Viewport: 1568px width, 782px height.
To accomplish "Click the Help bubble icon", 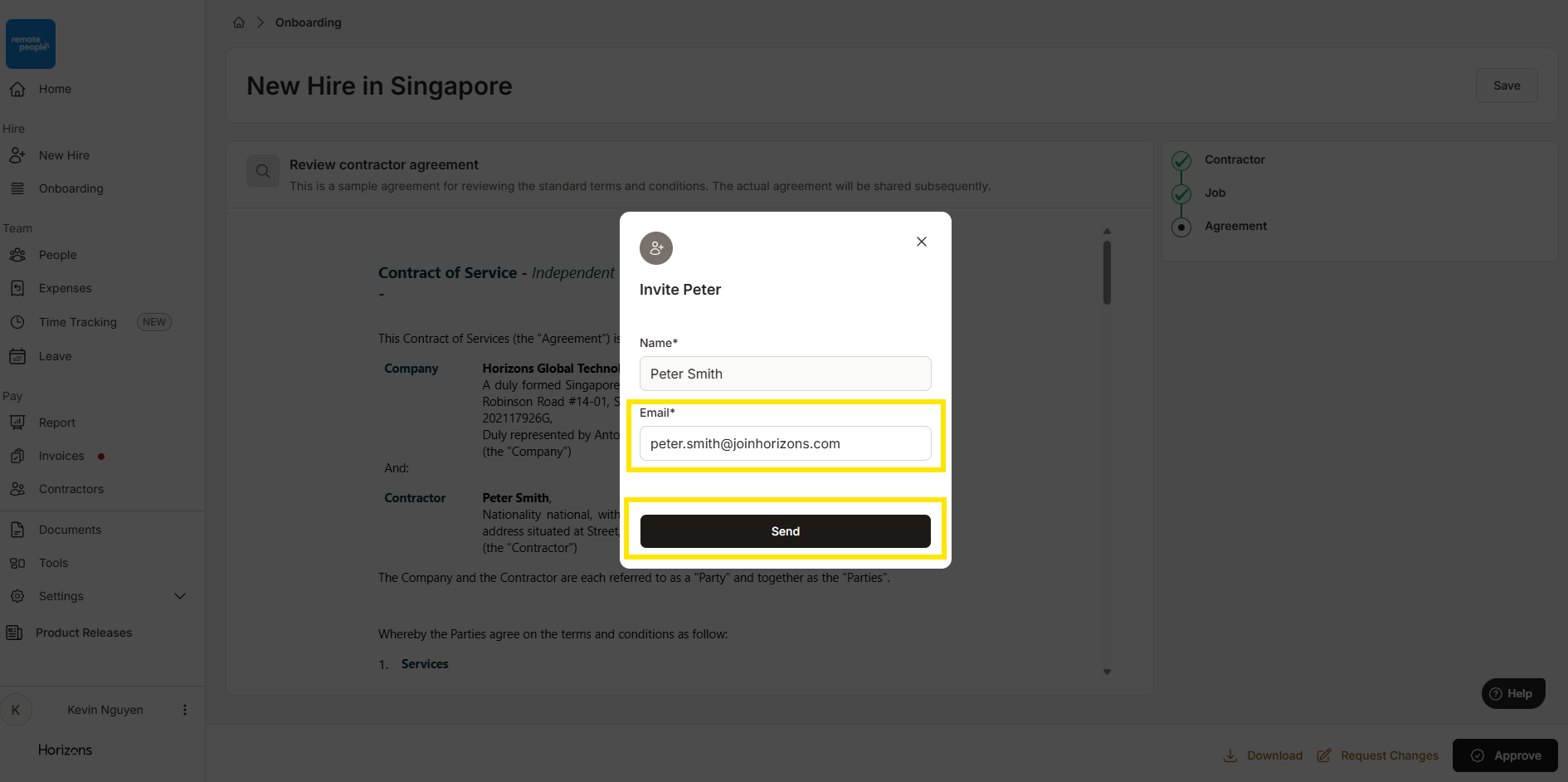I will 1496,694.
